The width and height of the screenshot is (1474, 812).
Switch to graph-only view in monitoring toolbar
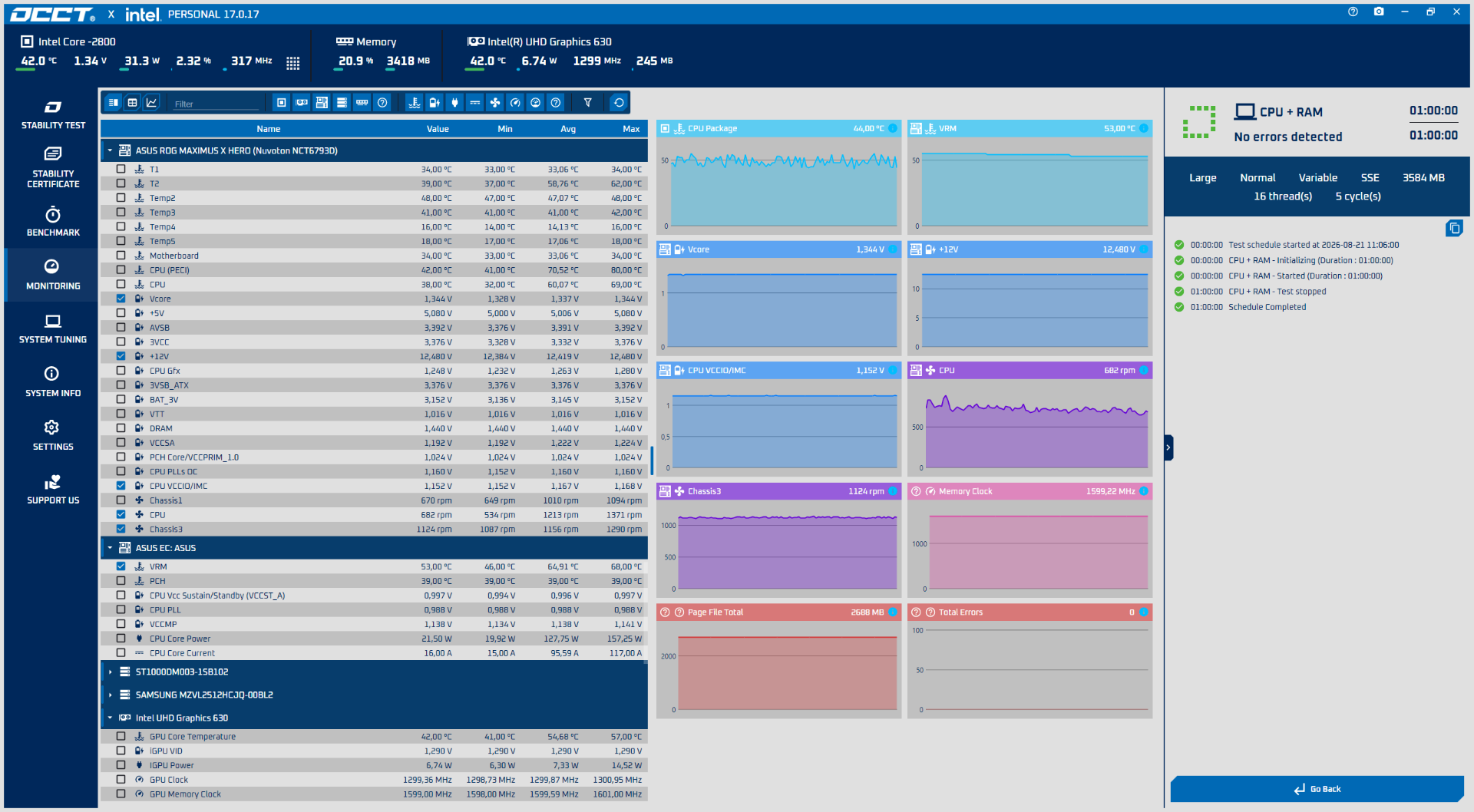click(152, 103)
